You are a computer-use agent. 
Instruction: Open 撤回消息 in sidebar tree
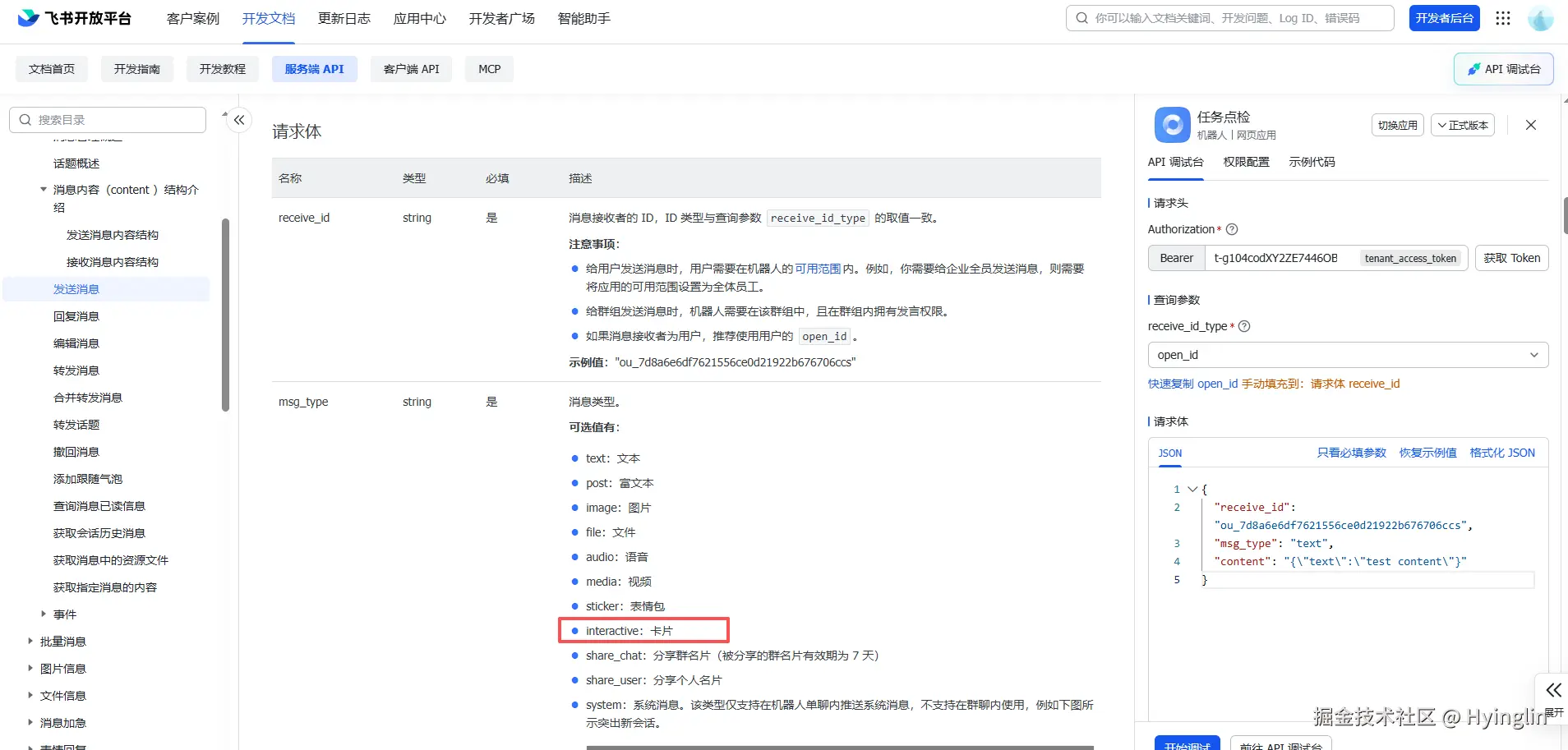pyautogui.click(x=76, y=452)
